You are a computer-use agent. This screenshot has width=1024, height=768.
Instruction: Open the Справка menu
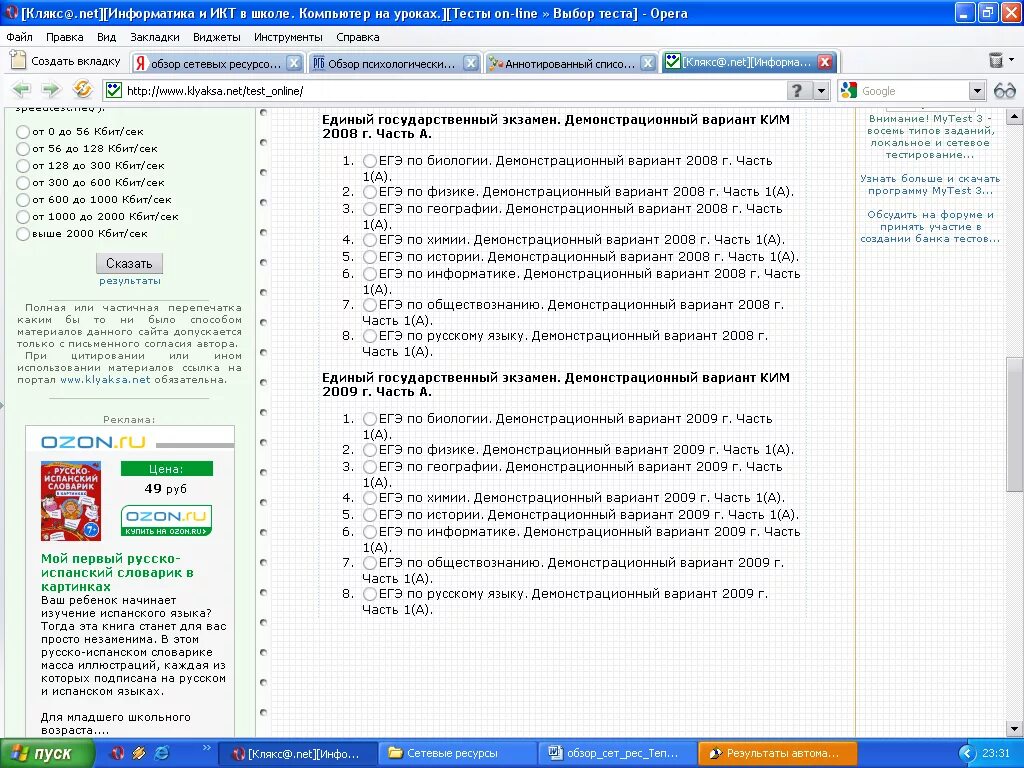click(x=357, y=37)
